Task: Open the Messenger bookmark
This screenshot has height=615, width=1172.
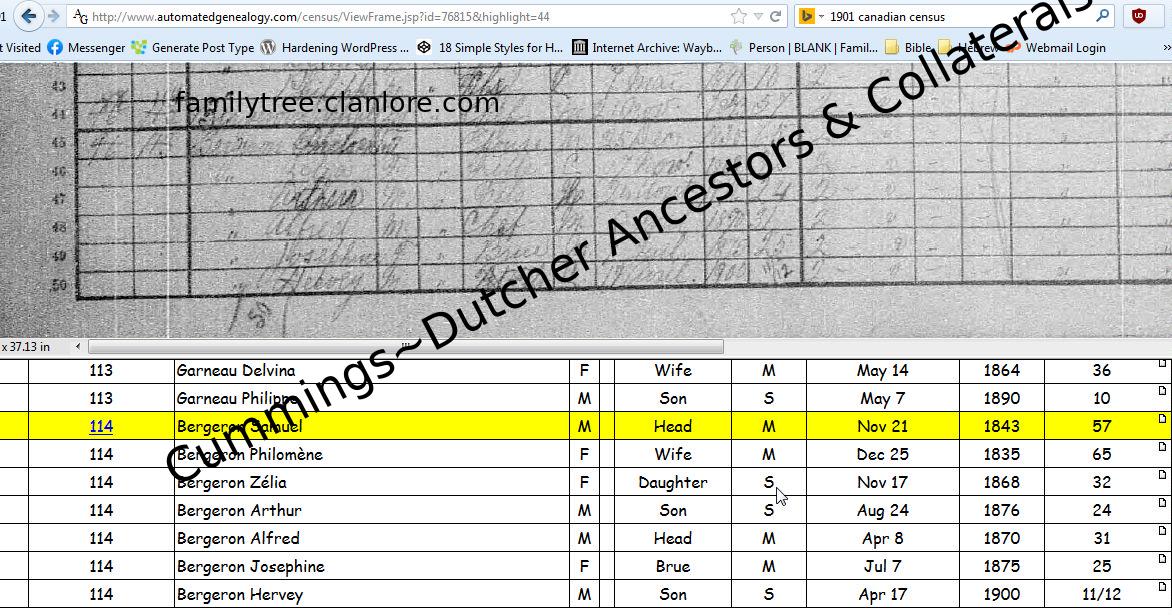Action: 86,47
